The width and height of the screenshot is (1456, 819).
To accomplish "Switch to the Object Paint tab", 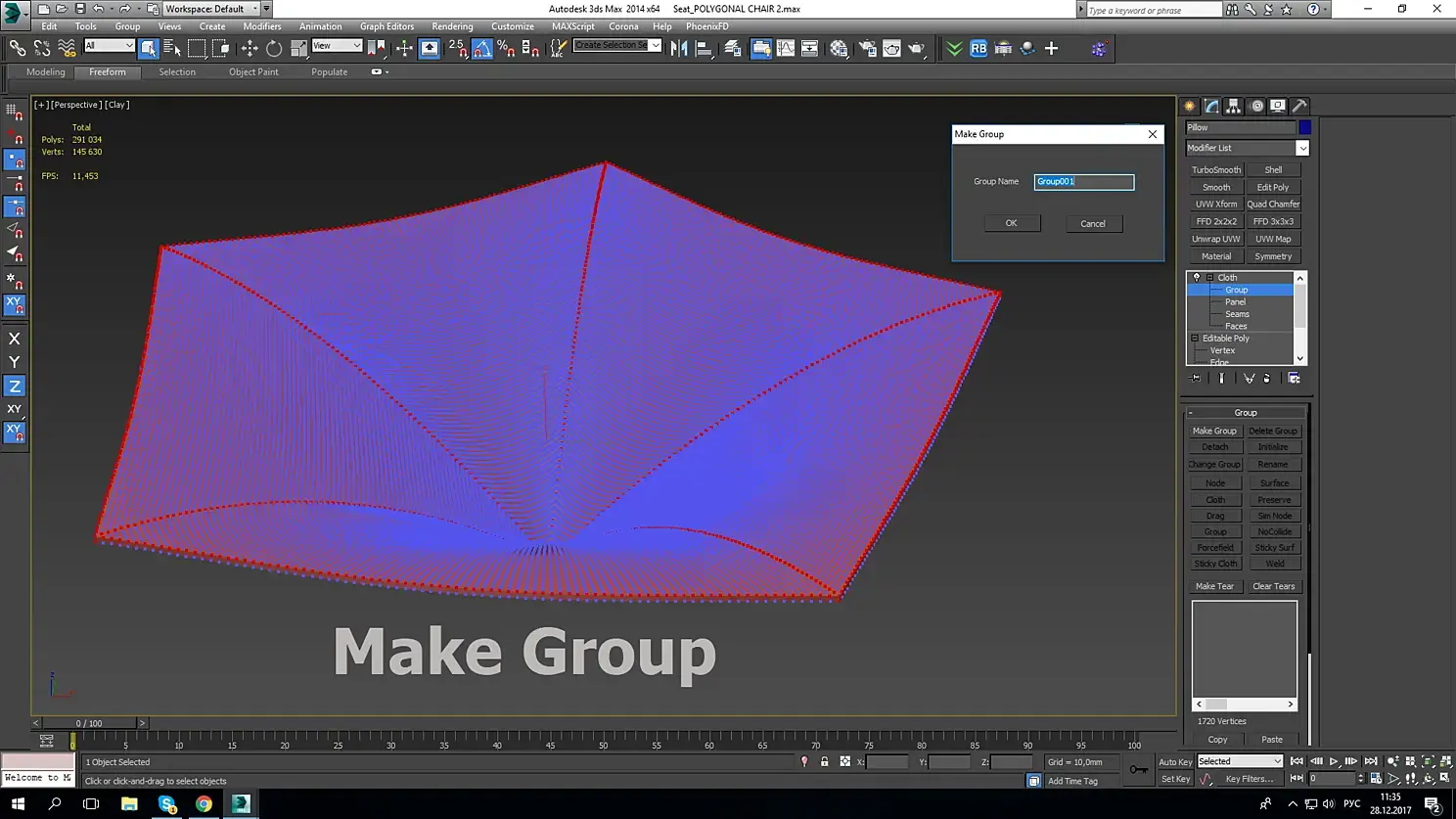I will pyautogui.click(x=253, y=71).
